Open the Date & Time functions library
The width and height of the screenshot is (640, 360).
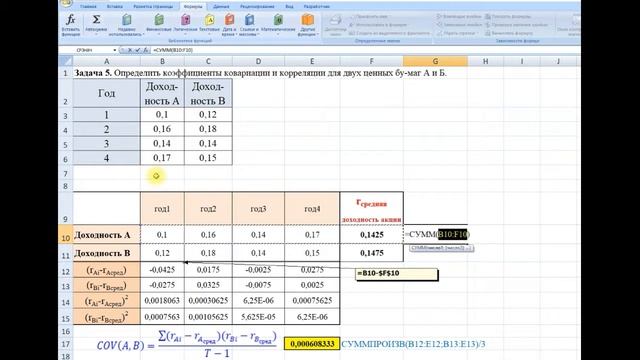229,24
